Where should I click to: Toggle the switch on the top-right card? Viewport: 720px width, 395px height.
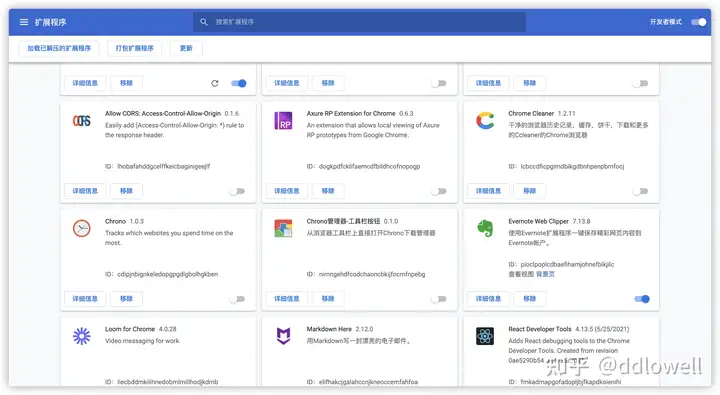click(x=641, y=83)
